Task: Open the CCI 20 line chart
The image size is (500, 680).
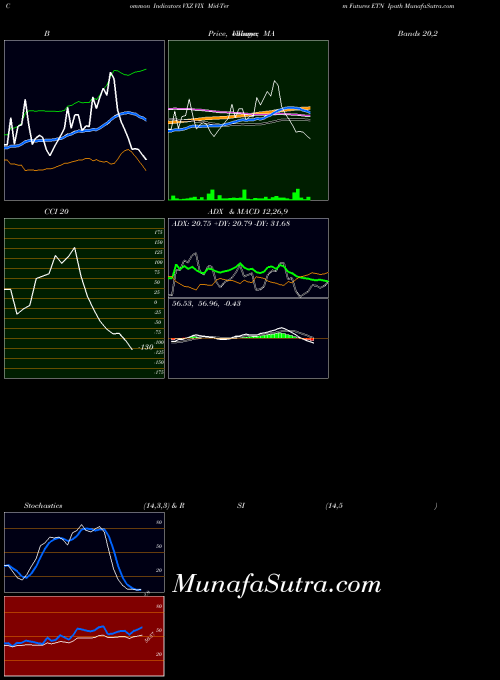Action: [85, 298]
